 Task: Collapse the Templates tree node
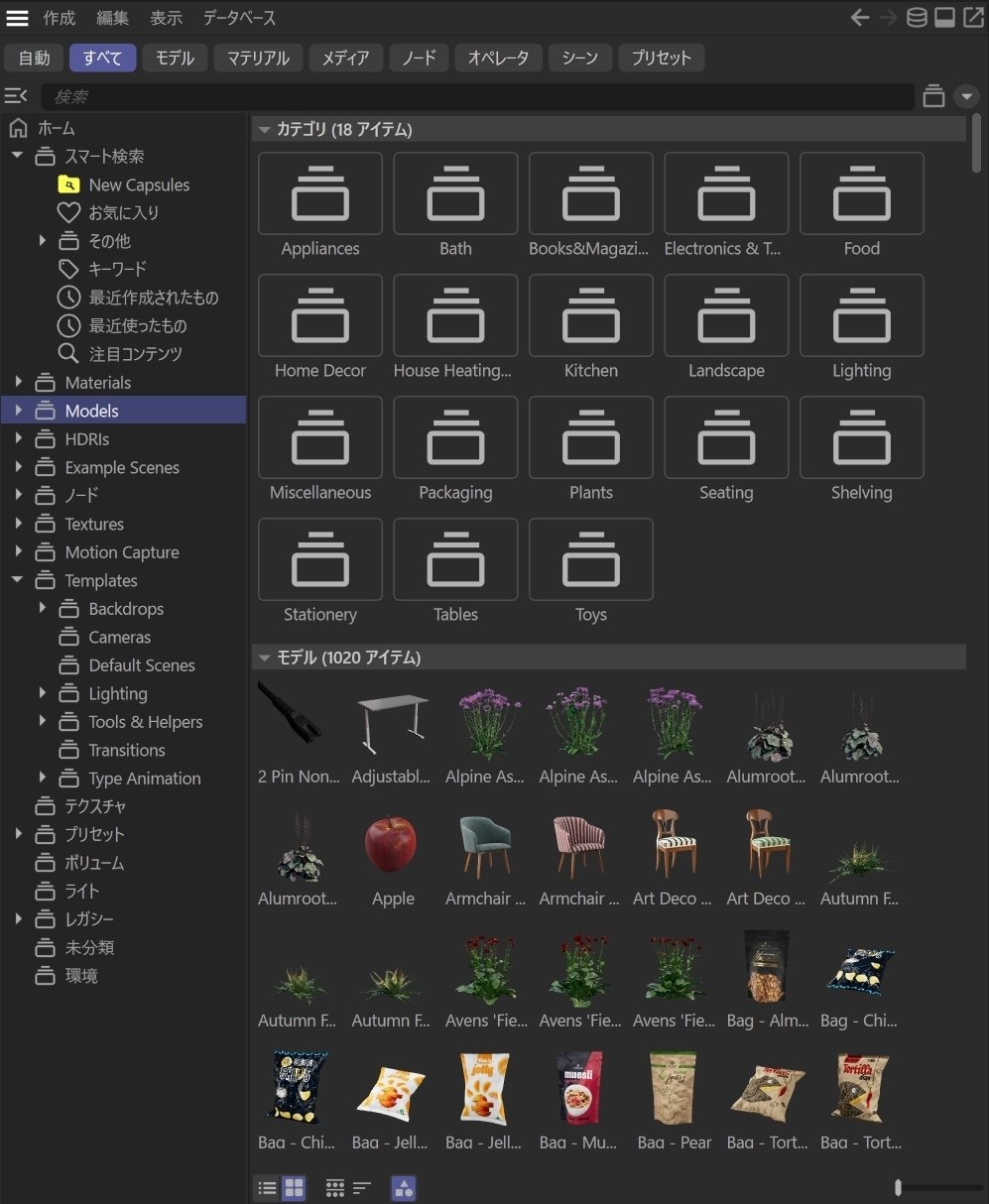click(18, 580)
